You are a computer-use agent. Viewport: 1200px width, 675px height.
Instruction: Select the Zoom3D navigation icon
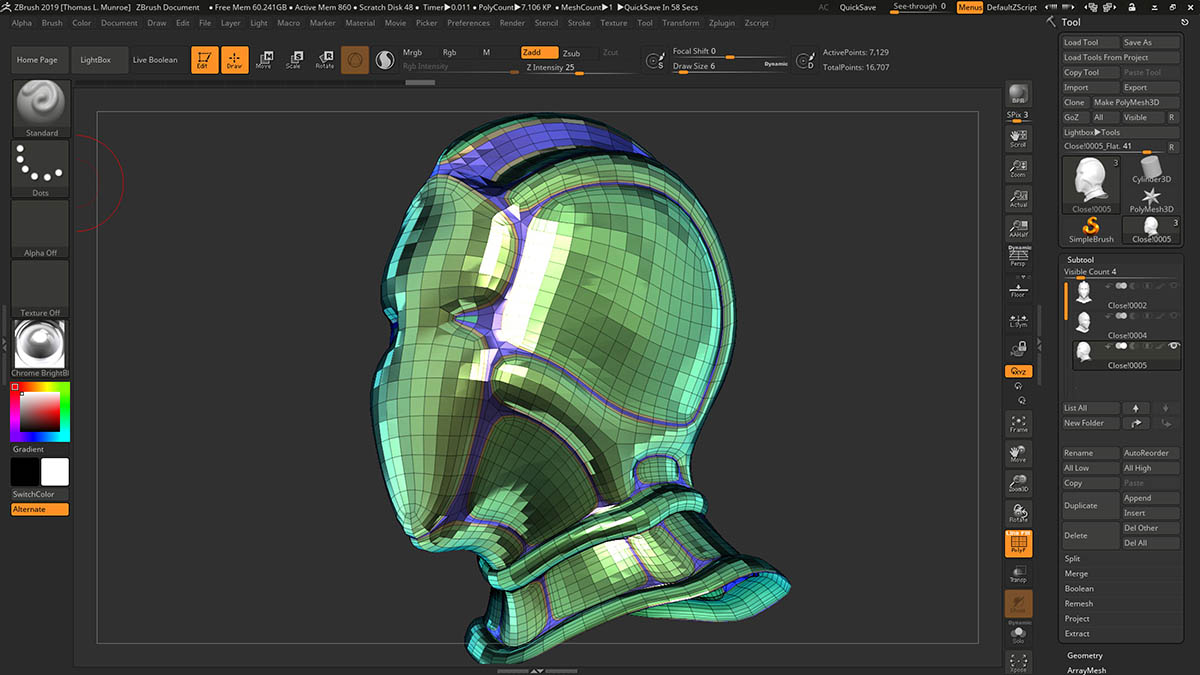pos(1018,482)
